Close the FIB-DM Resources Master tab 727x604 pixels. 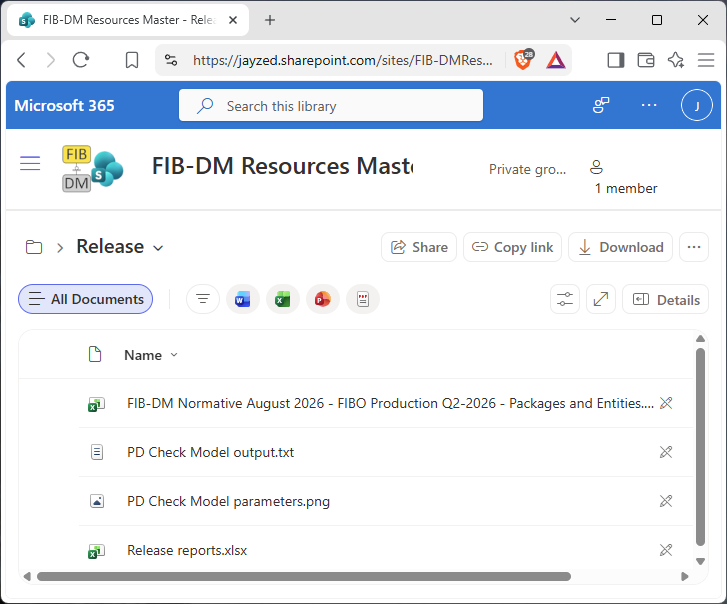233,20
